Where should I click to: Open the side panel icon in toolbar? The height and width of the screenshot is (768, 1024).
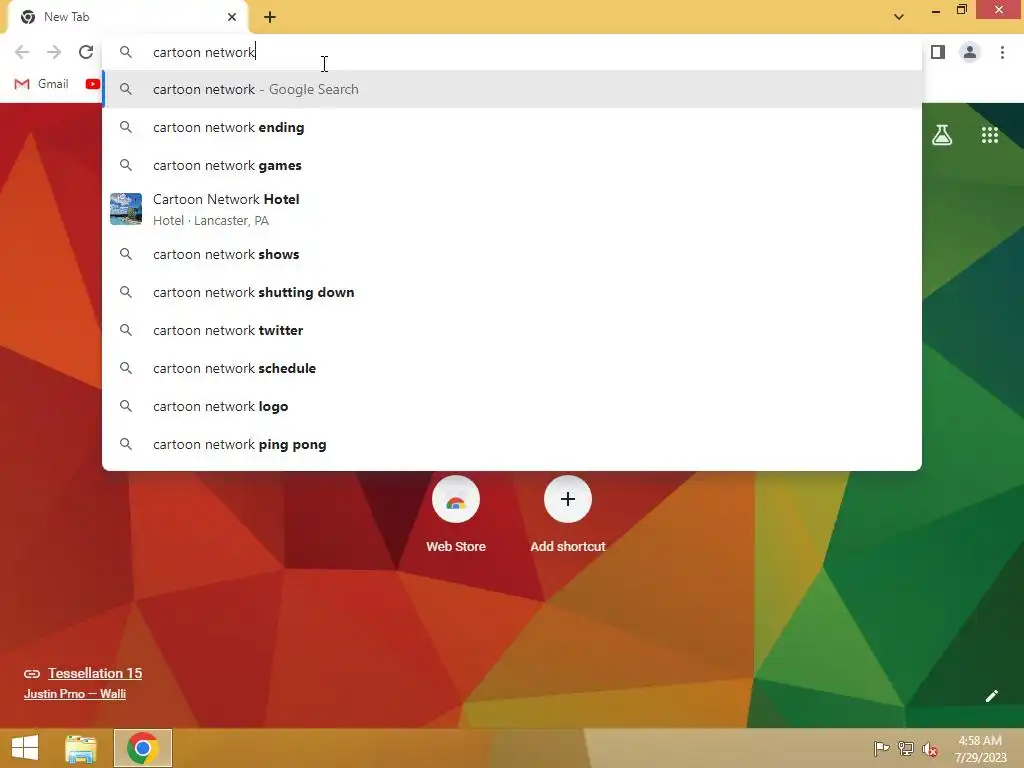(x=938, y=52)
